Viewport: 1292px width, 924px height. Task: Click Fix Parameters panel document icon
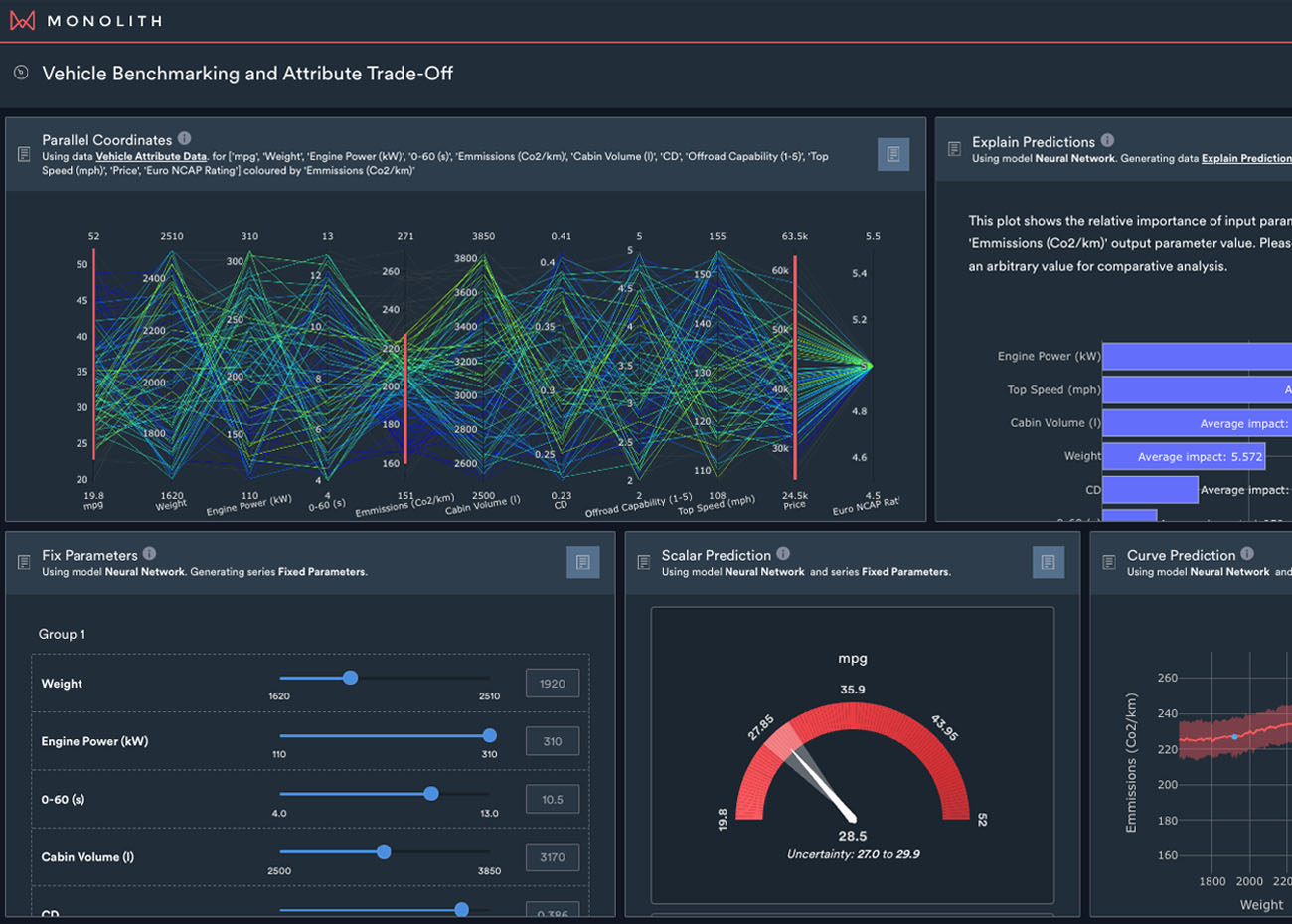coord(24,562)
